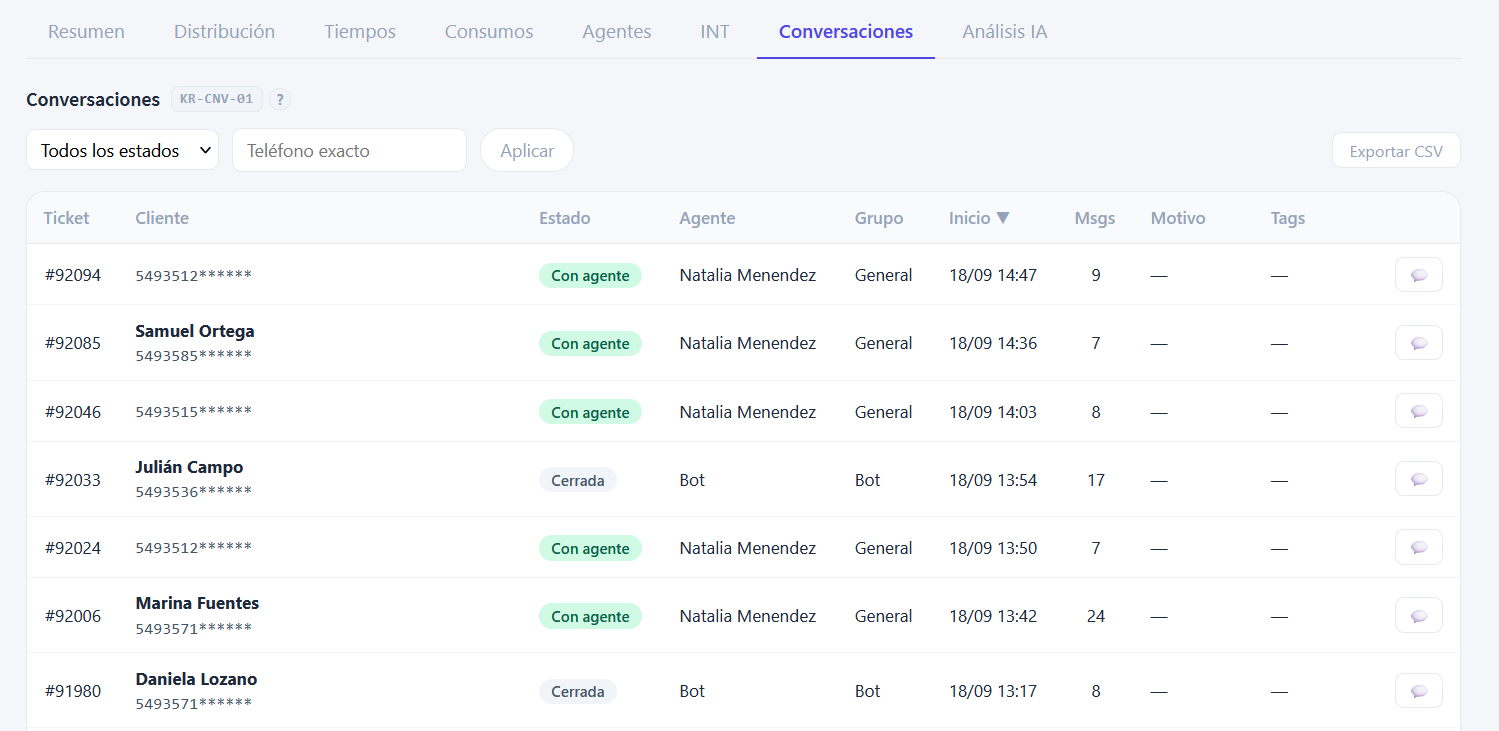Toggle the Inicio sort arrow
1499x731 pixels.
point(1003,218)
